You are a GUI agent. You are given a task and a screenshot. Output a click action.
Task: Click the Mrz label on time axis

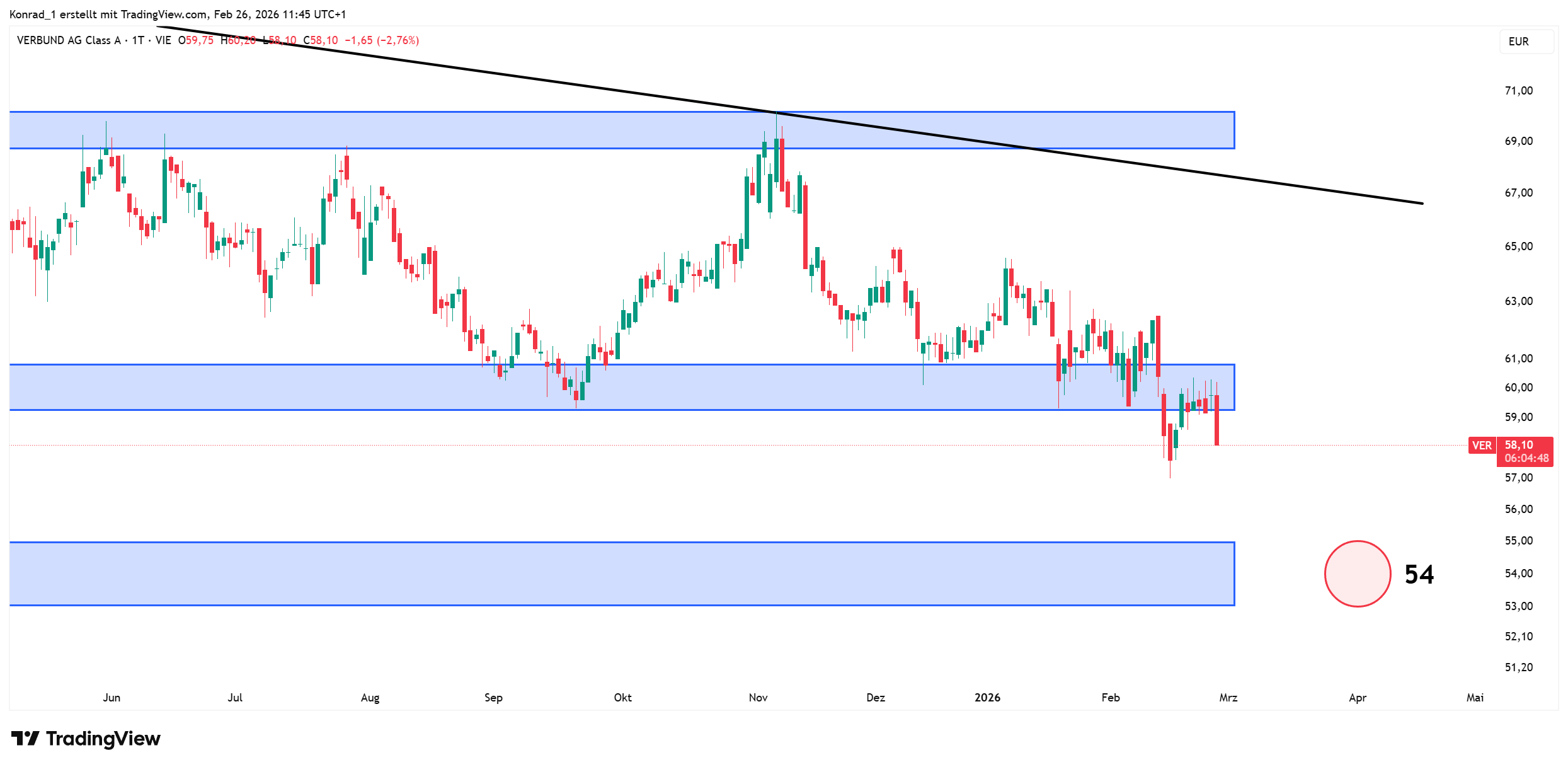click(1228, 697)
